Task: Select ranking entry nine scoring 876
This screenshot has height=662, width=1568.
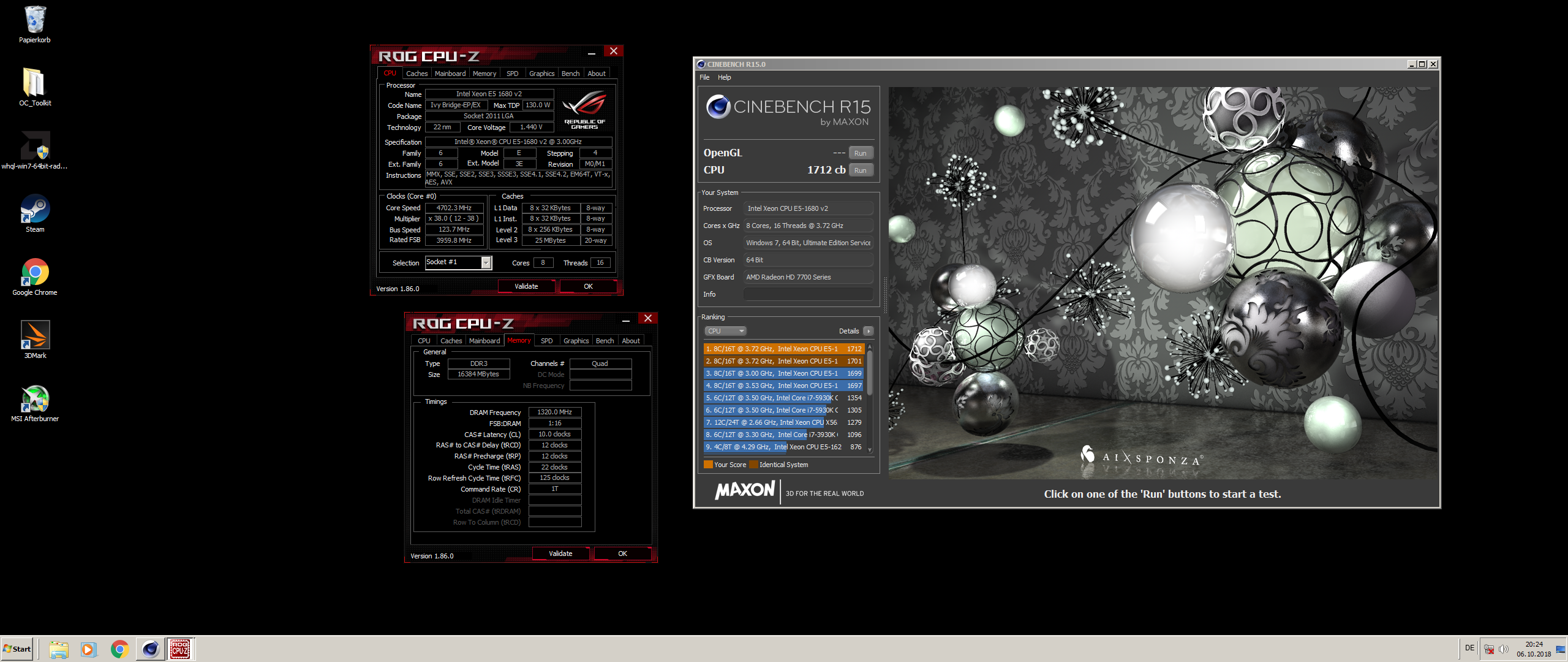Action: 784,447
